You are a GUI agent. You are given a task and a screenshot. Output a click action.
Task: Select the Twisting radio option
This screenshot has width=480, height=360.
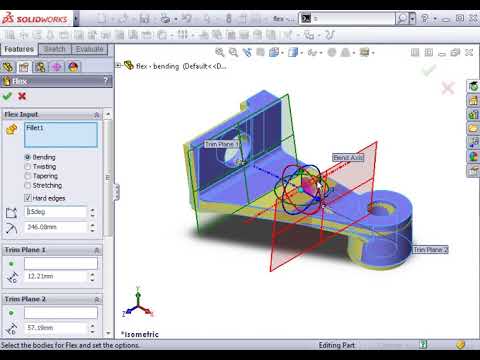(x=28, y=166)
